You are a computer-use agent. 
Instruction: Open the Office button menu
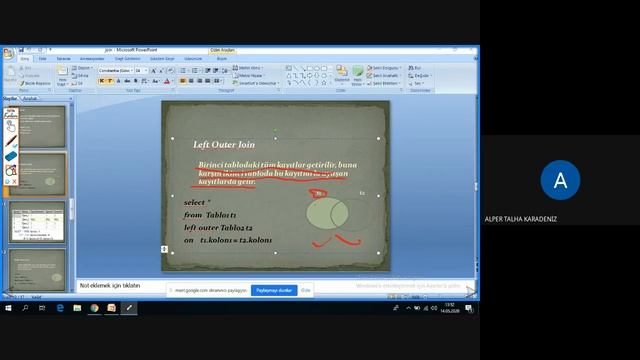pyautogui.click(x=8, y=53)
